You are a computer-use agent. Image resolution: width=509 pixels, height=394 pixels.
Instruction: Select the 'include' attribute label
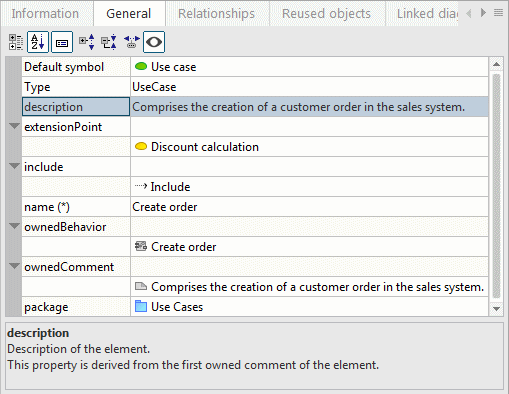76,167
